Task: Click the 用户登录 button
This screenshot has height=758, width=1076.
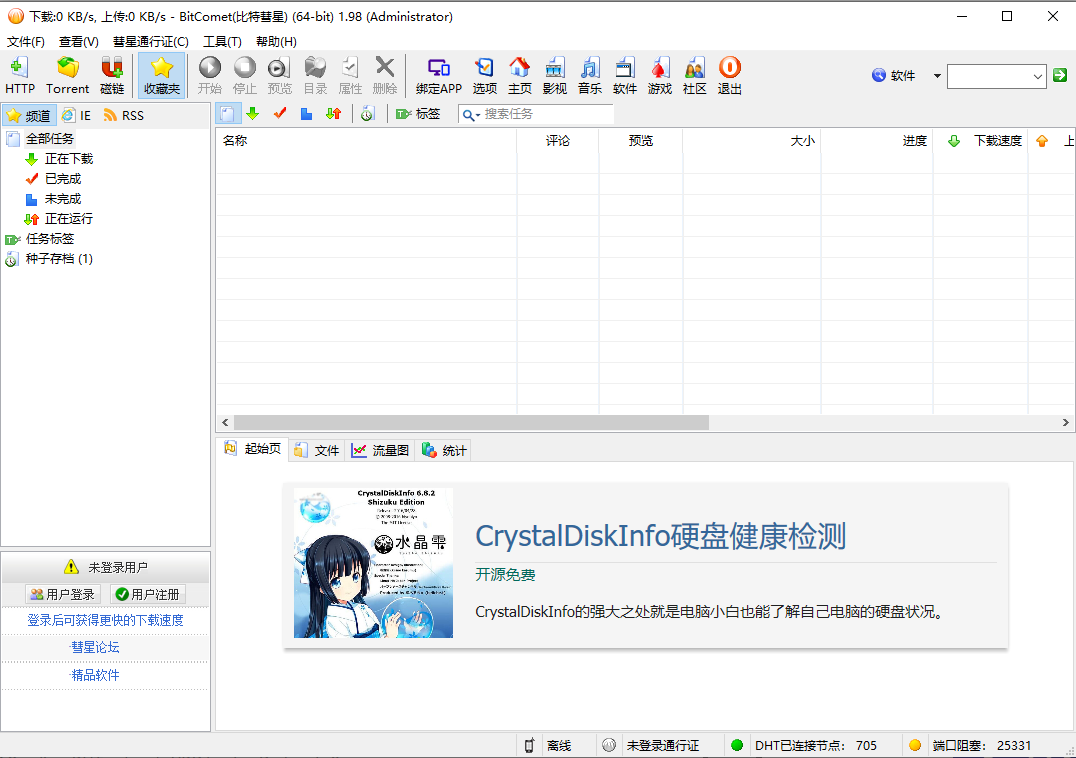Action: 62,594
